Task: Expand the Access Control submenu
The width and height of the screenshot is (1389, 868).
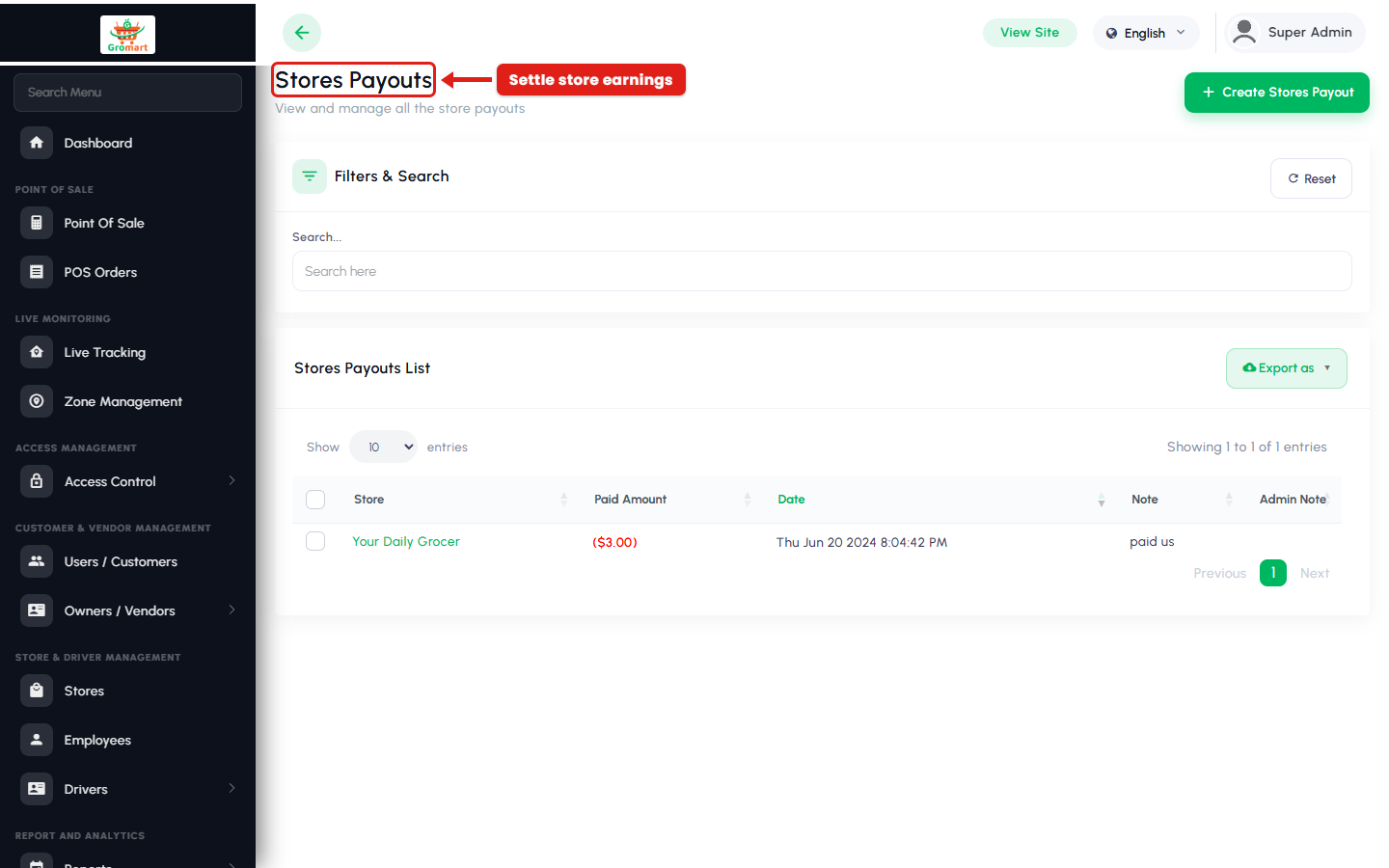Action: 127,481
